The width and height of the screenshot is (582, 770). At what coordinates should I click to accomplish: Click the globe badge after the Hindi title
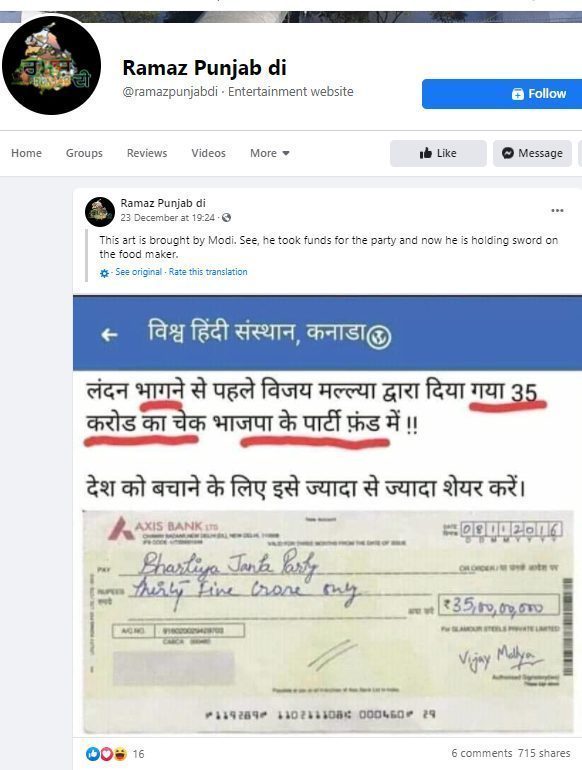click(379, 338)
